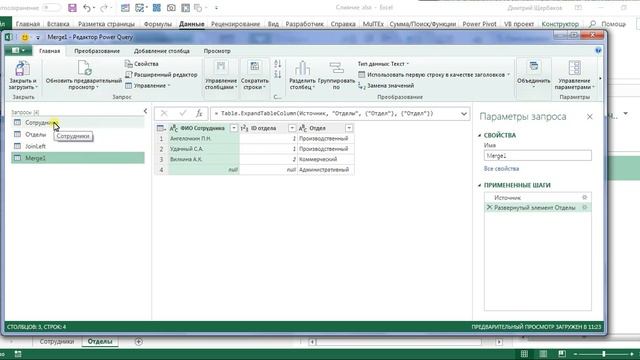Open the Manage (Управление) dropdown

147,86
